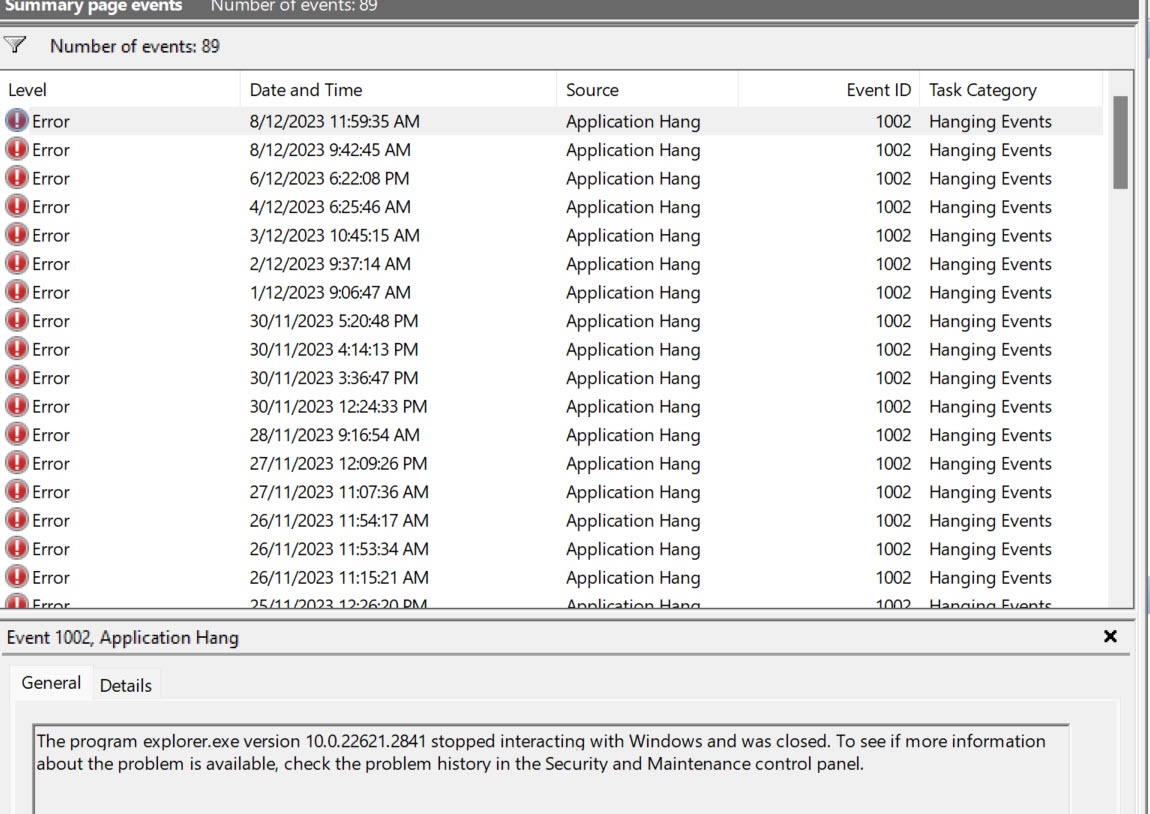Click inside the explorer.exe event description box
The image size is (1150, 814).
551,769
